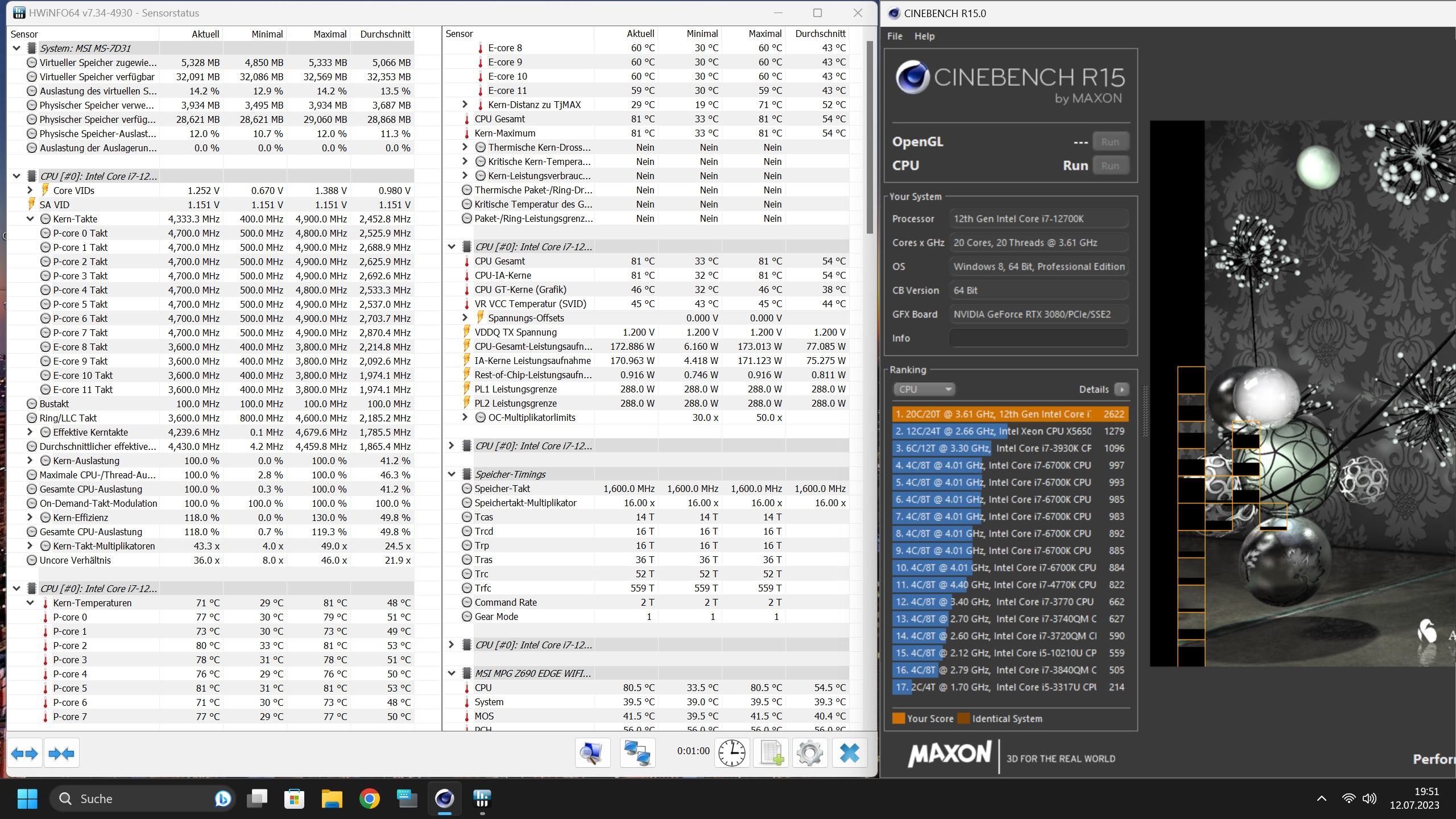This screenshot has width=1456, height=819.
Task: Open the network monitors icon in HWiNFO
Action: [637, 753]
